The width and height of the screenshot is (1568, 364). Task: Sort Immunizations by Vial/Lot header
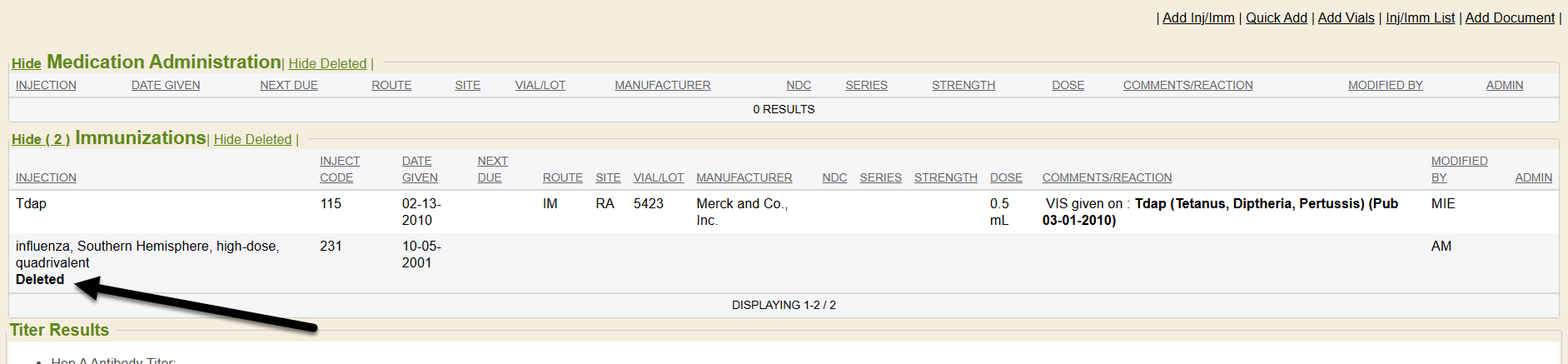658,177
